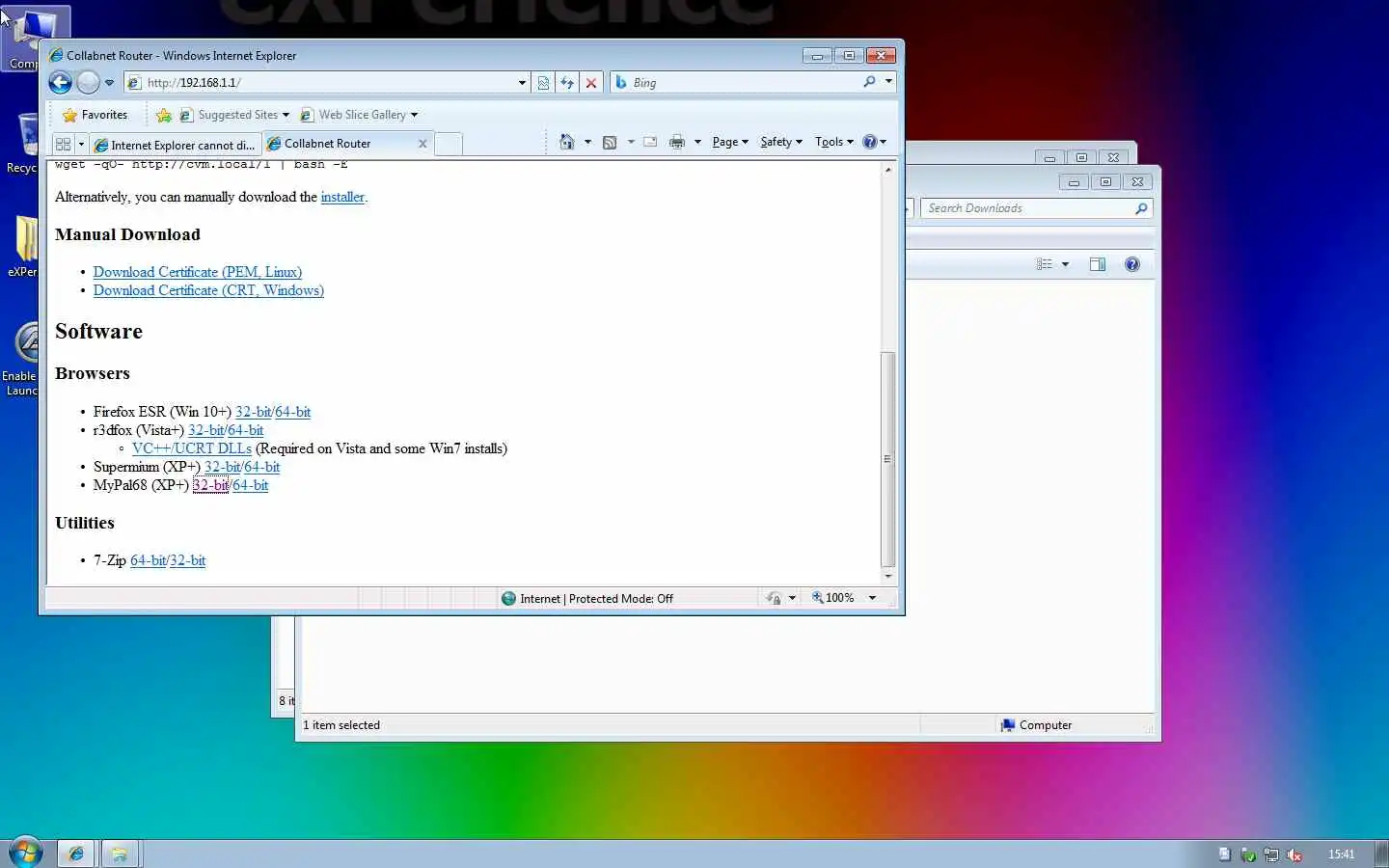Click magnifier in Search Downloads box

pos(1142,208)
